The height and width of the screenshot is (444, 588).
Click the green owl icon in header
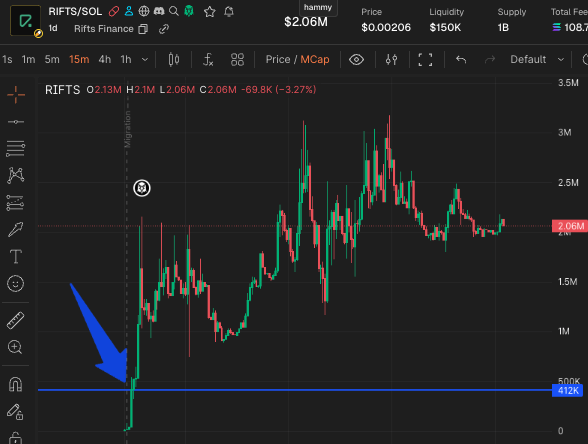click(189, 11)
